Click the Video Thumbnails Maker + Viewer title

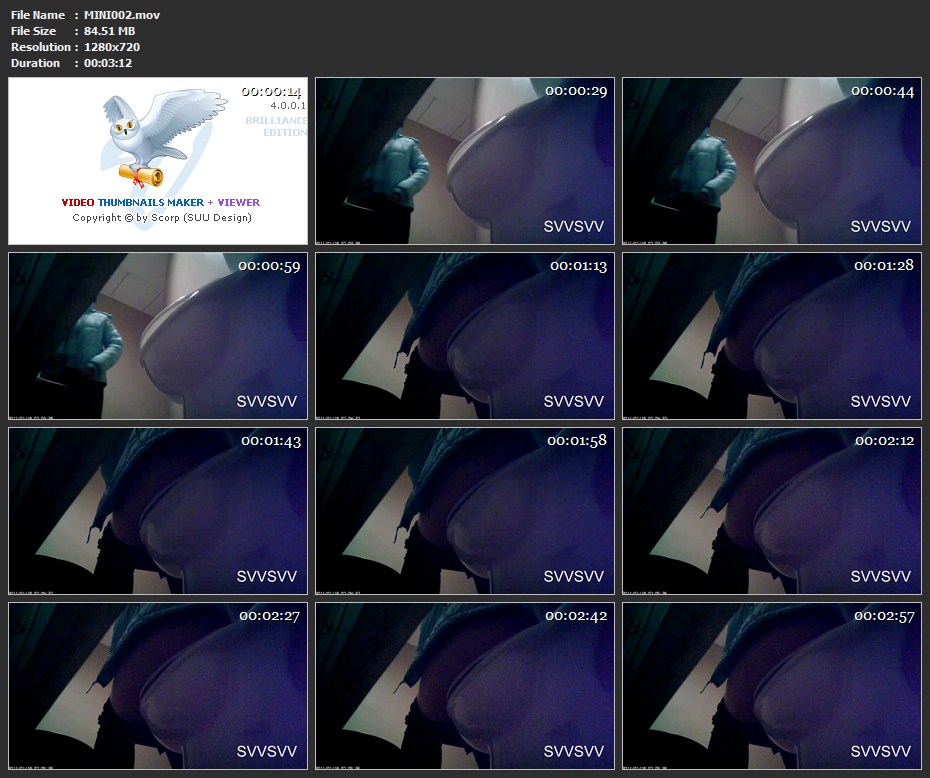coord(161,202)
